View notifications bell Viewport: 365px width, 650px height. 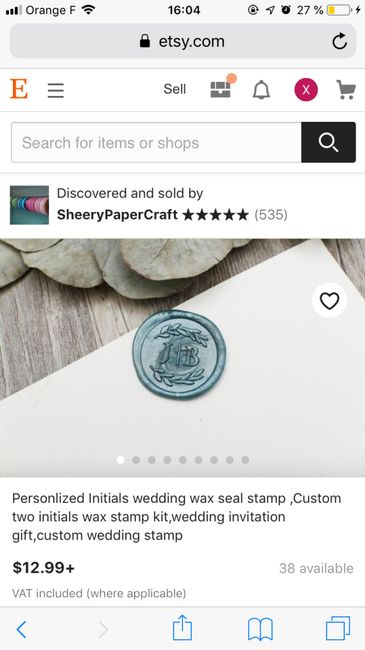(261, 90)
